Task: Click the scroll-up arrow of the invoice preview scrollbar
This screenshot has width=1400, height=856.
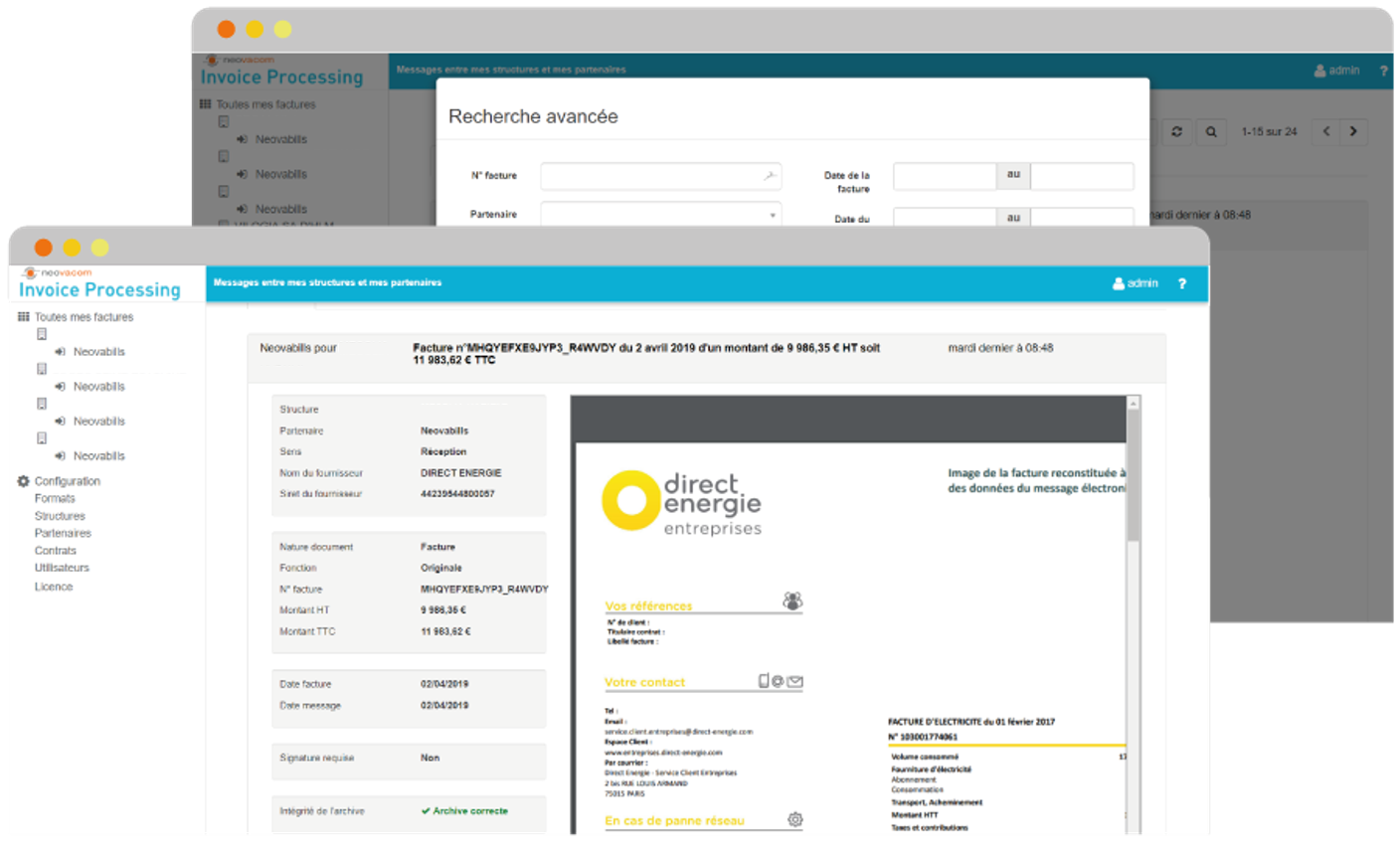Action: [x=1133, y=403]
